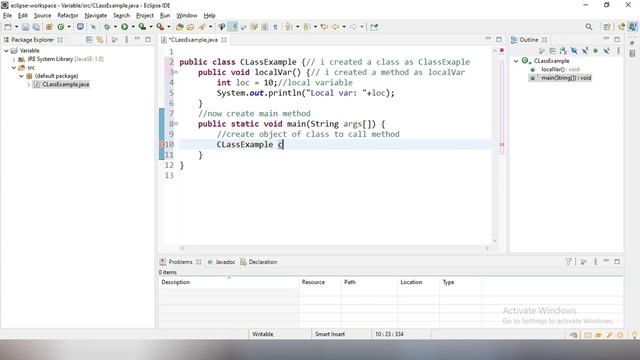Sort Problems by Description column header

pos(229,282)
